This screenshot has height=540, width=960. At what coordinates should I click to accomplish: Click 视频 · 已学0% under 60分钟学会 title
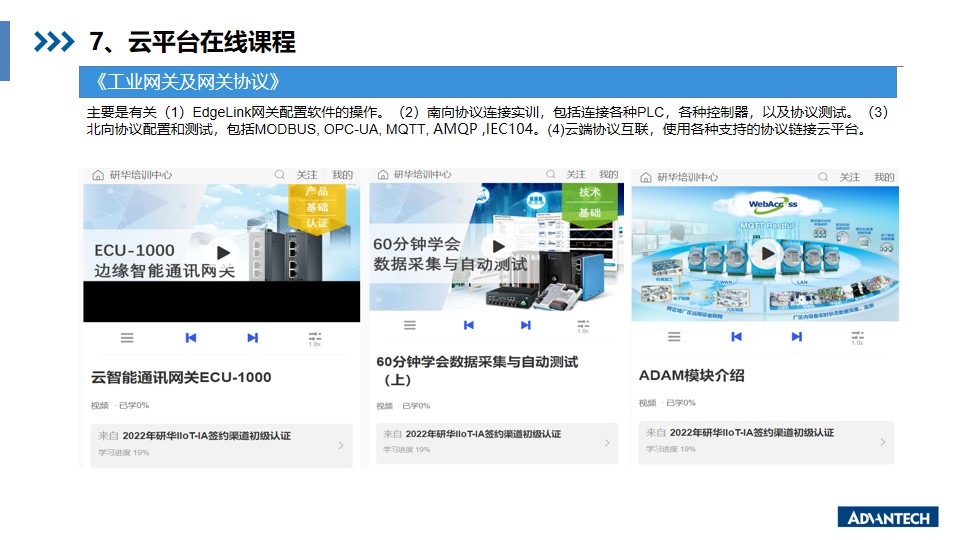403,405
